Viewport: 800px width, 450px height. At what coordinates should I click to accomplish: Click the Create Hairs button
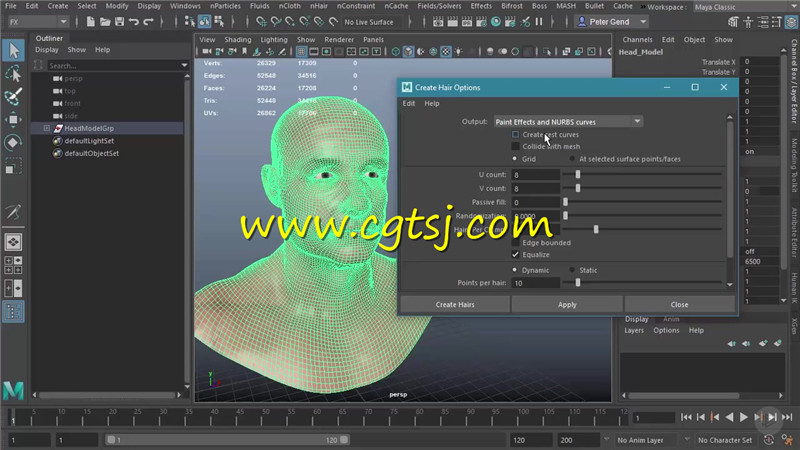(455, 305)
